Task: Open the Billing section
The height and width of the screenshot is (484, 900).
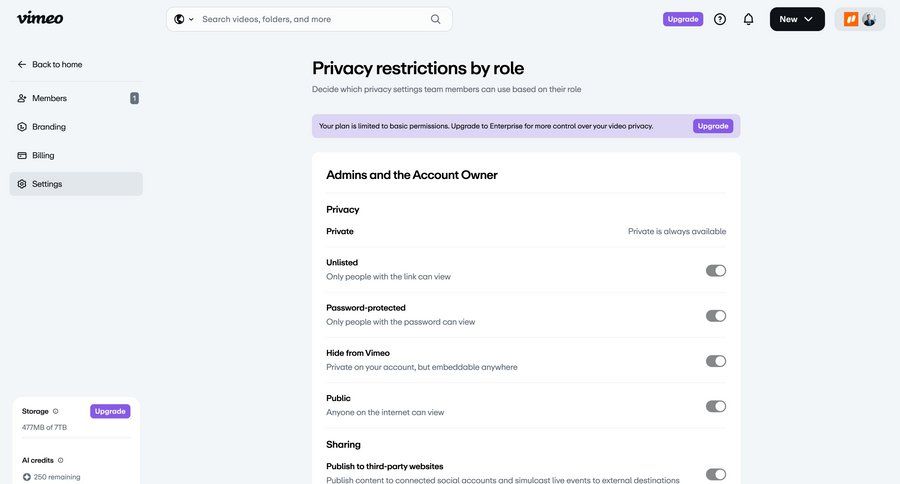Action: pyautogui.click(x=76, y=156)
